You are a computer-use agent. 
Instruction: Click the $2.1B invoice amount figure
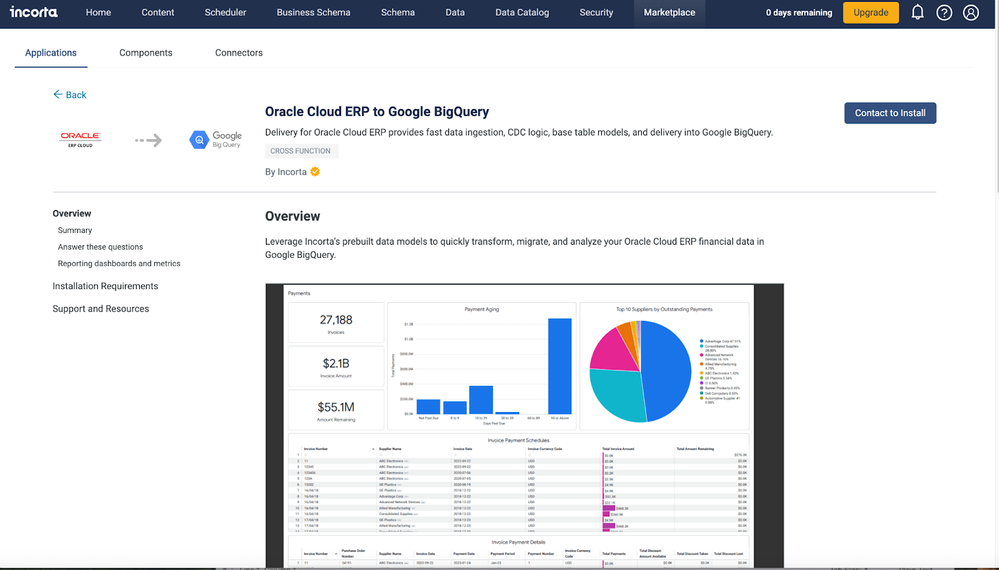[336, 366]
